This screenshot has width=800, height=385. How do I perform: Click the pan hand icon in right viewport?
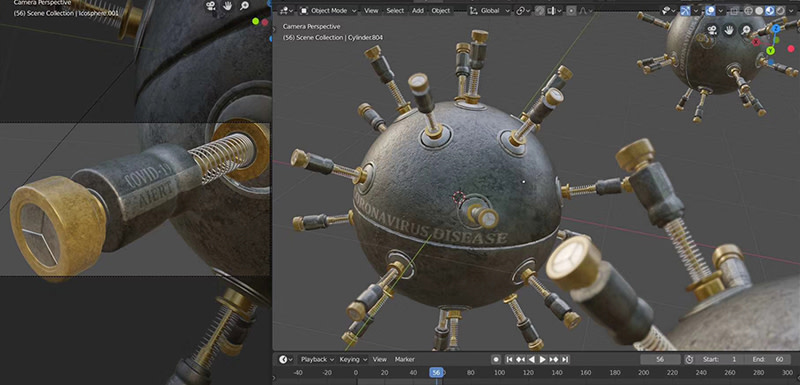(729, 30)
